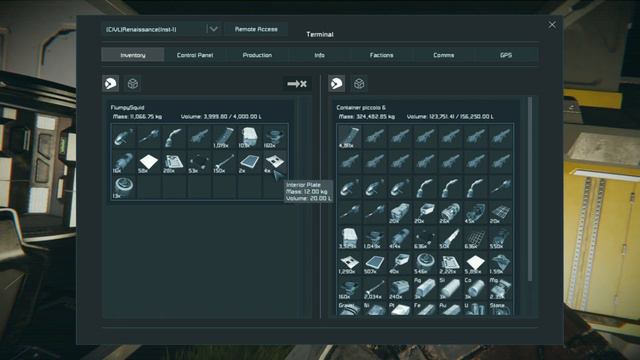
Task: Select the Stone stack in container
Action: pyautogui.click(x=501, y=309)
